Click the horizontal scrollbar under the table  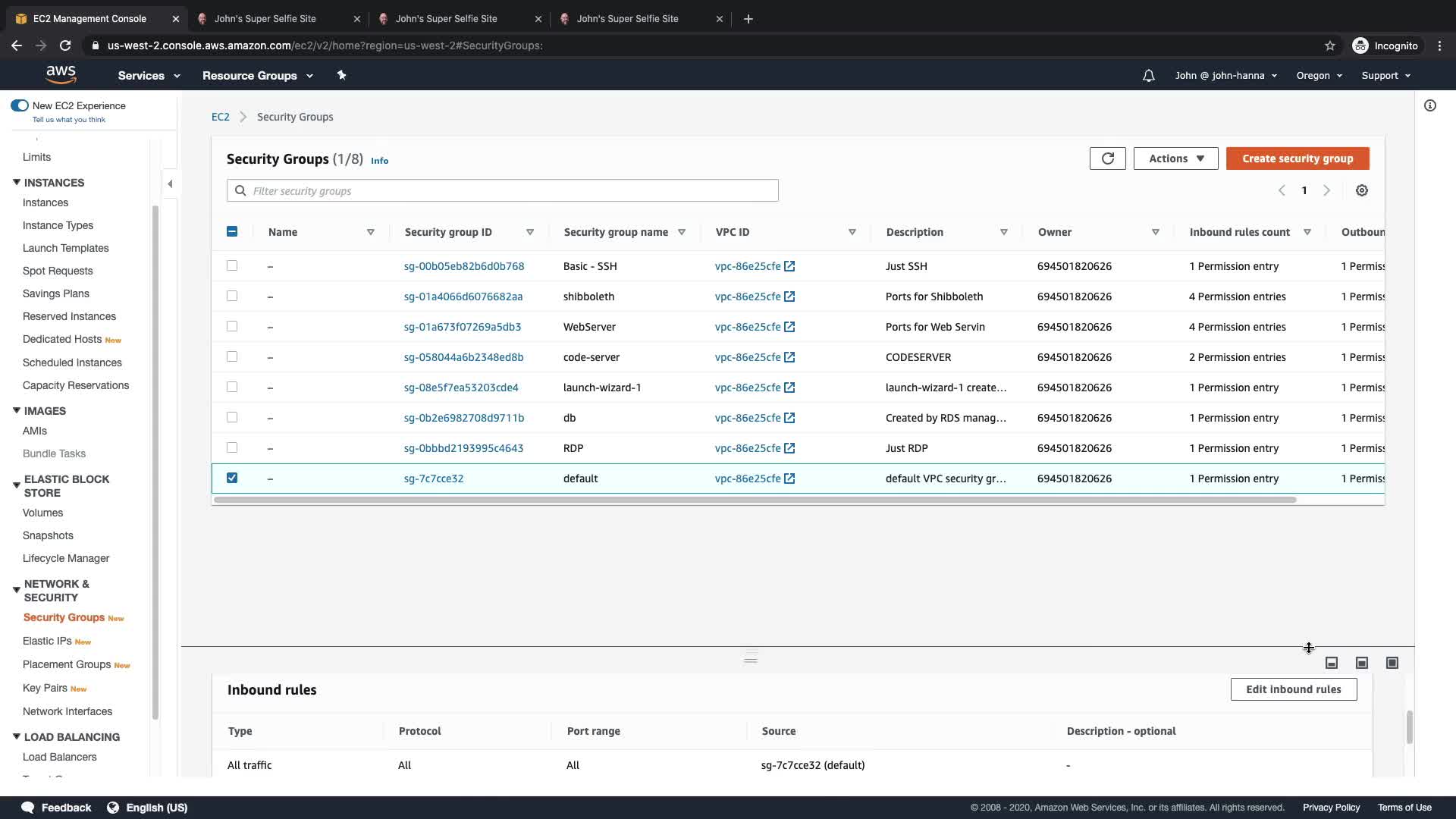[755, 500]
